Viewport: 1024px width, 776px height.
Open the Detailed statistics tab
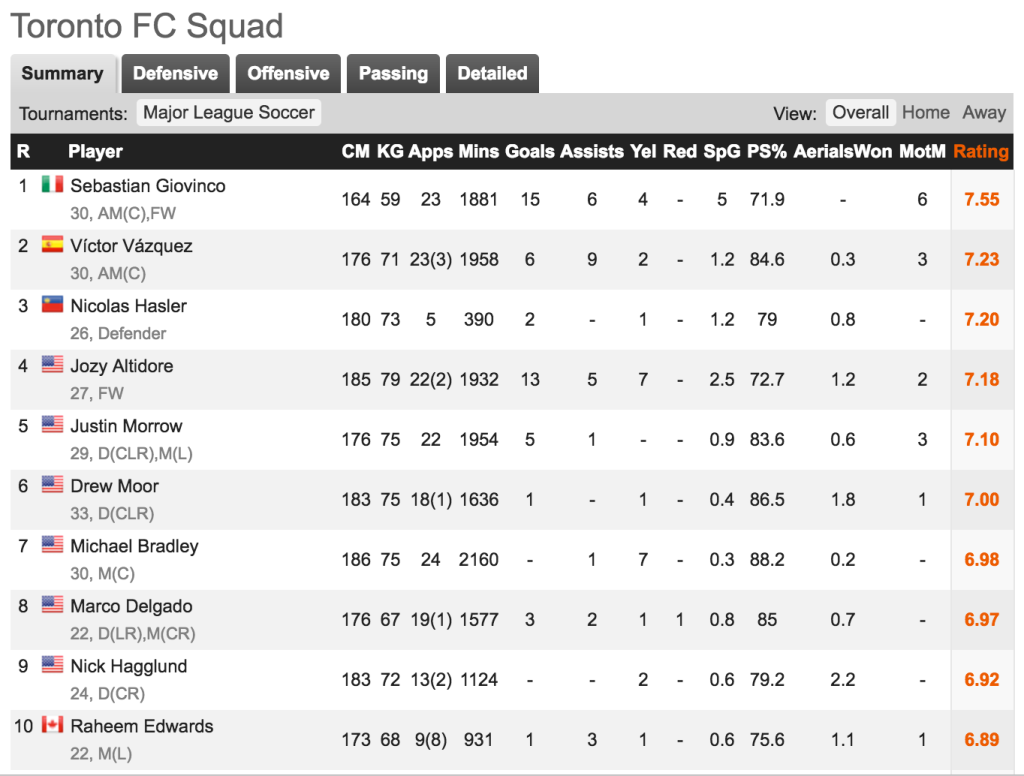pyautogui.click(x=492, y=73)
